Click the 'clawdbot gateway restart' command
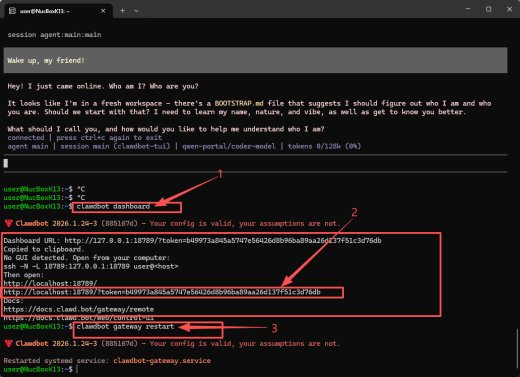The width and height of the screenshot is (520, 377). (125, 327)
